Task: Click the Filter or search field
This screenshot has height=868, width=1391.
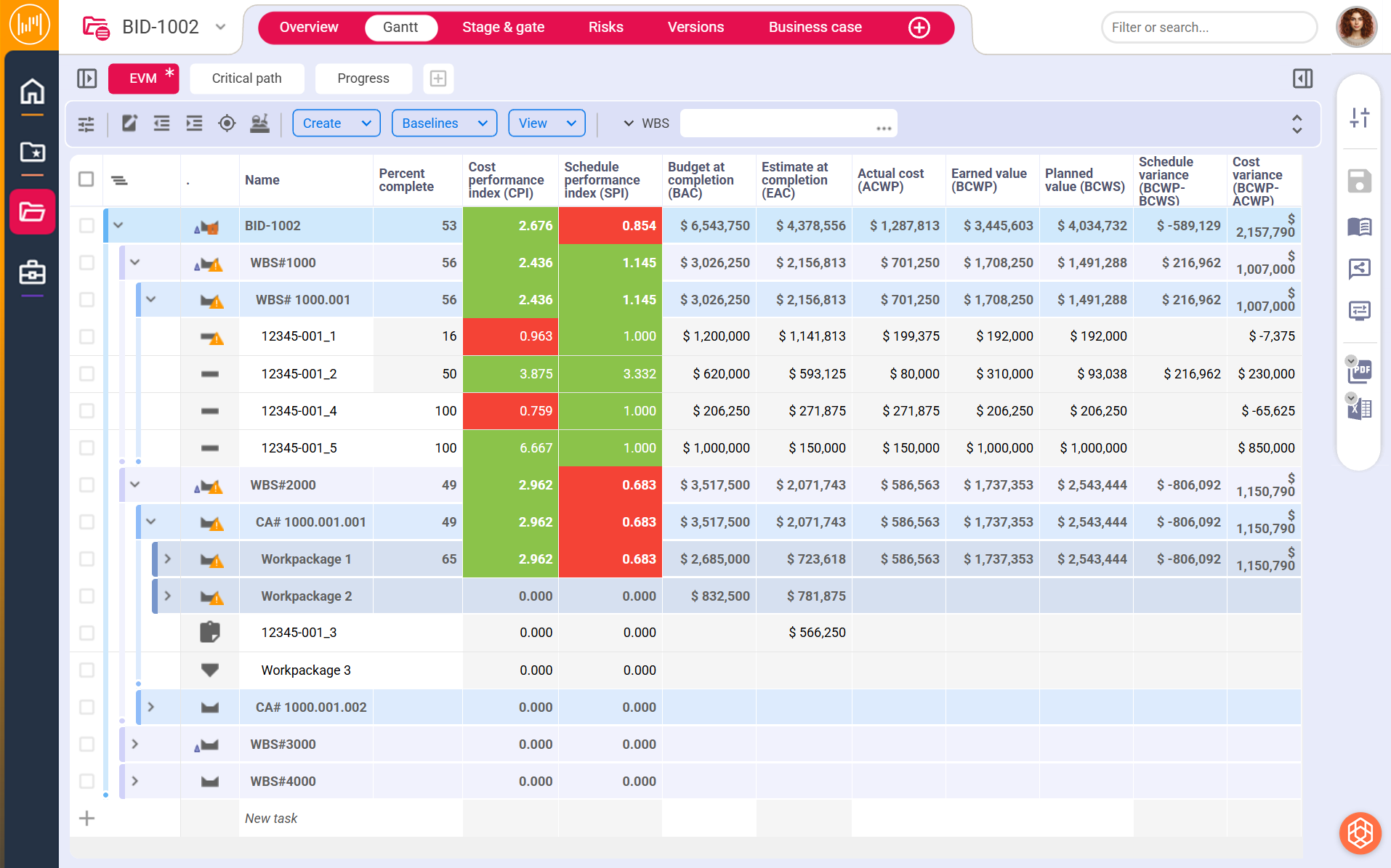Action: click(x=1209, y=28)
